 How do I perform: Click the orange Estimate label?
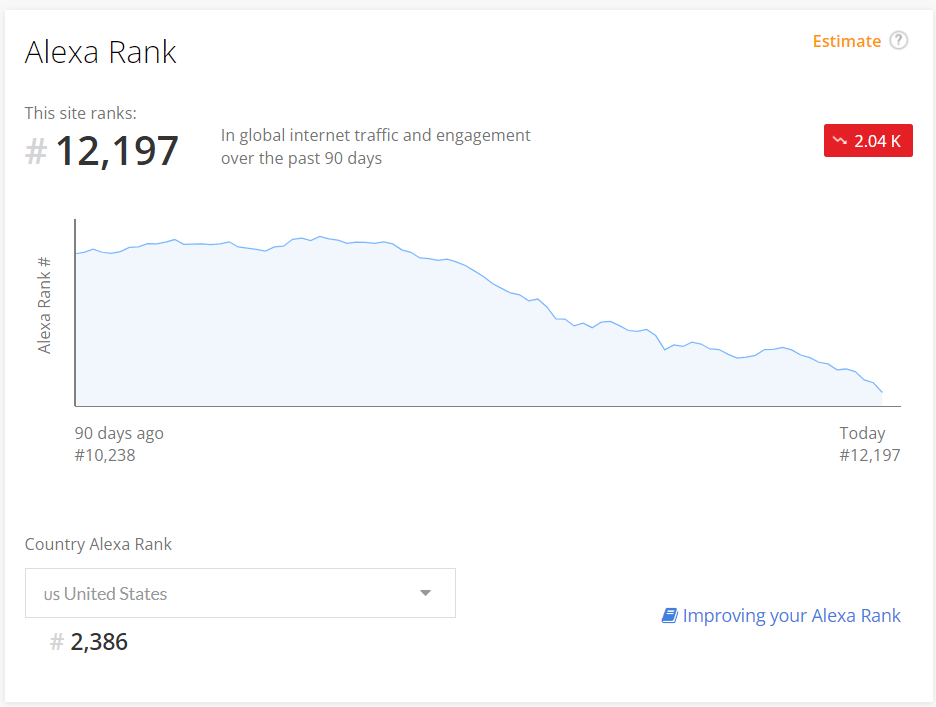coord(846,41)
